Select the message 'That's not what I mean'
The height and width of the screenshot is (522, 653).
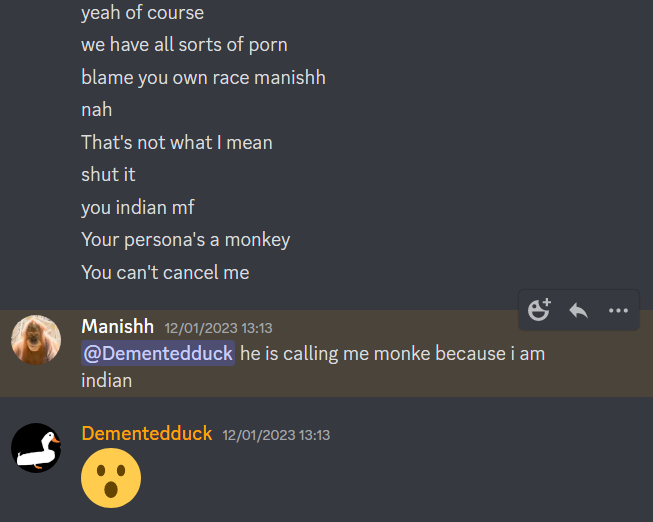click(177, 142)
